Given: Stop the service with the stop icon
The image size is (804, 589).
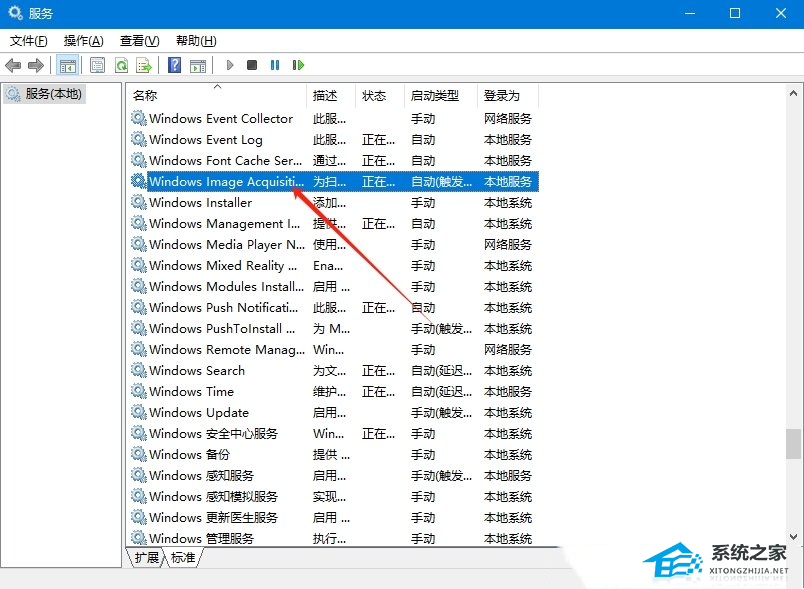Looking at the screenshot, I should 252,65.
